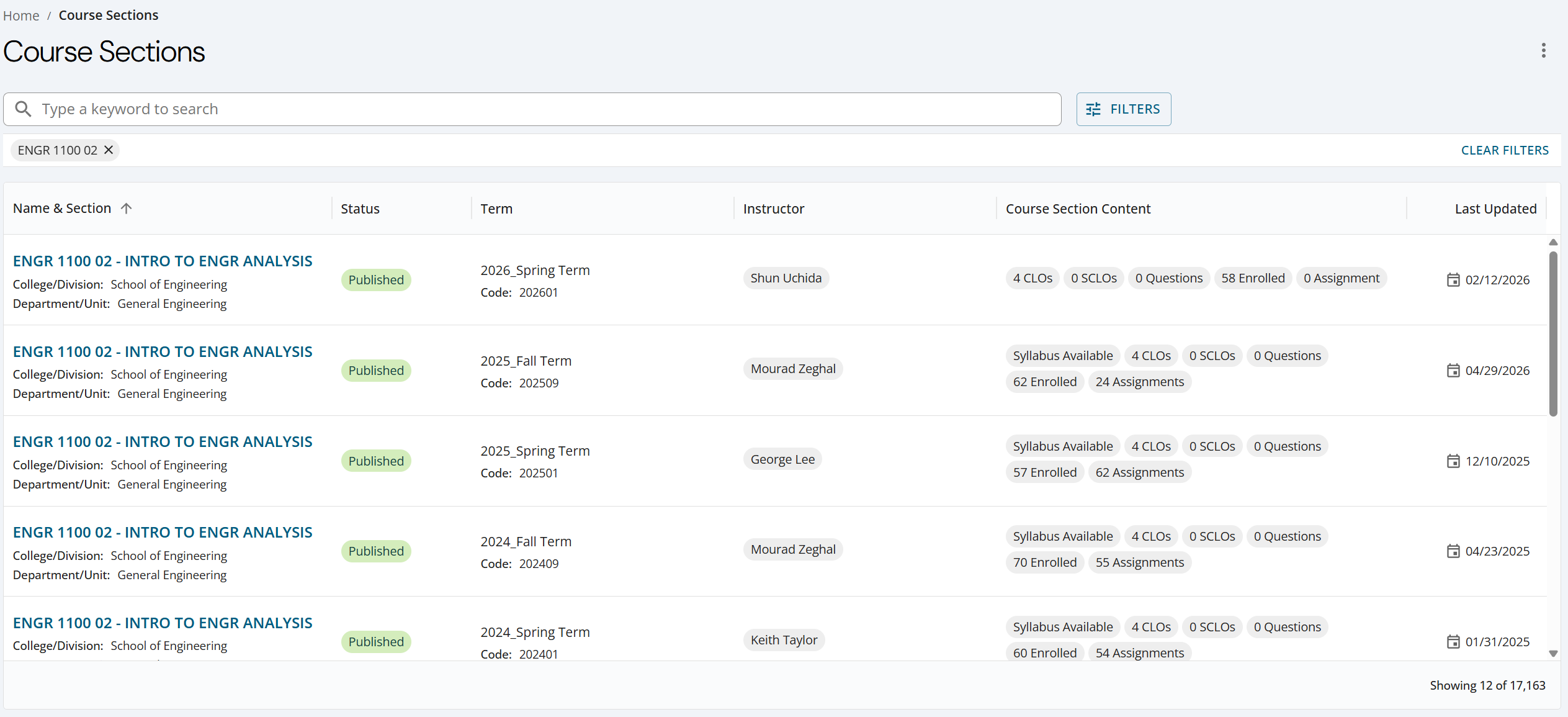The height and width of the screenshot is (717, 1568).
Task: Click the calendar icon beside 12/10/2025
Action: tap(1453, 461)
